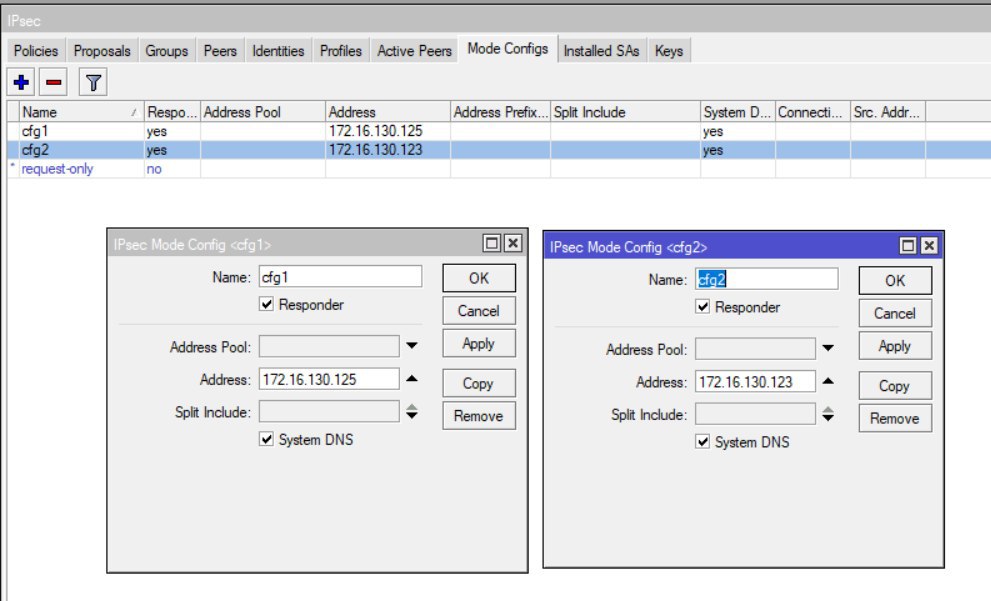991x601 pixels.
Task: Click Copy in cfg2 dialog
Action: click(x=895, y=386)
